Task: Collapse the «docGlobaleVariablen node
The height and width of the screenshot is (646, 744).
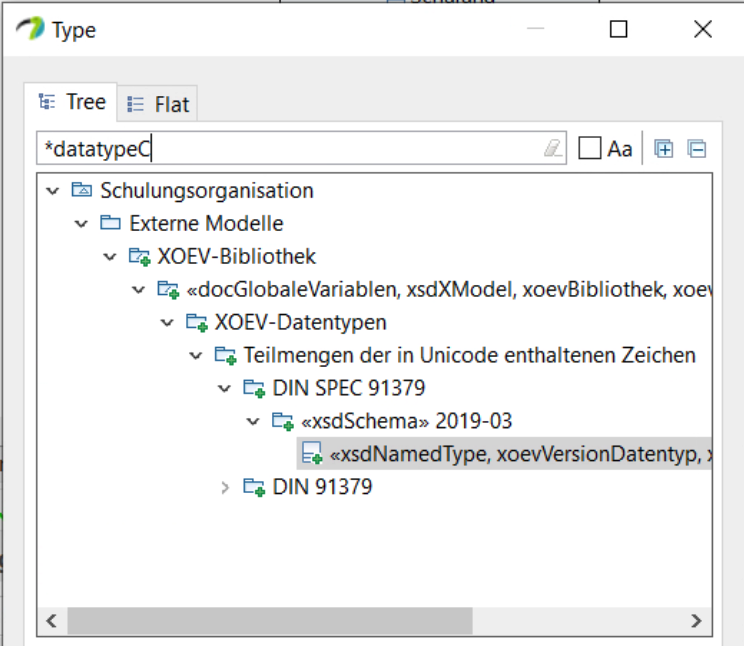Action: pos(139,290)
